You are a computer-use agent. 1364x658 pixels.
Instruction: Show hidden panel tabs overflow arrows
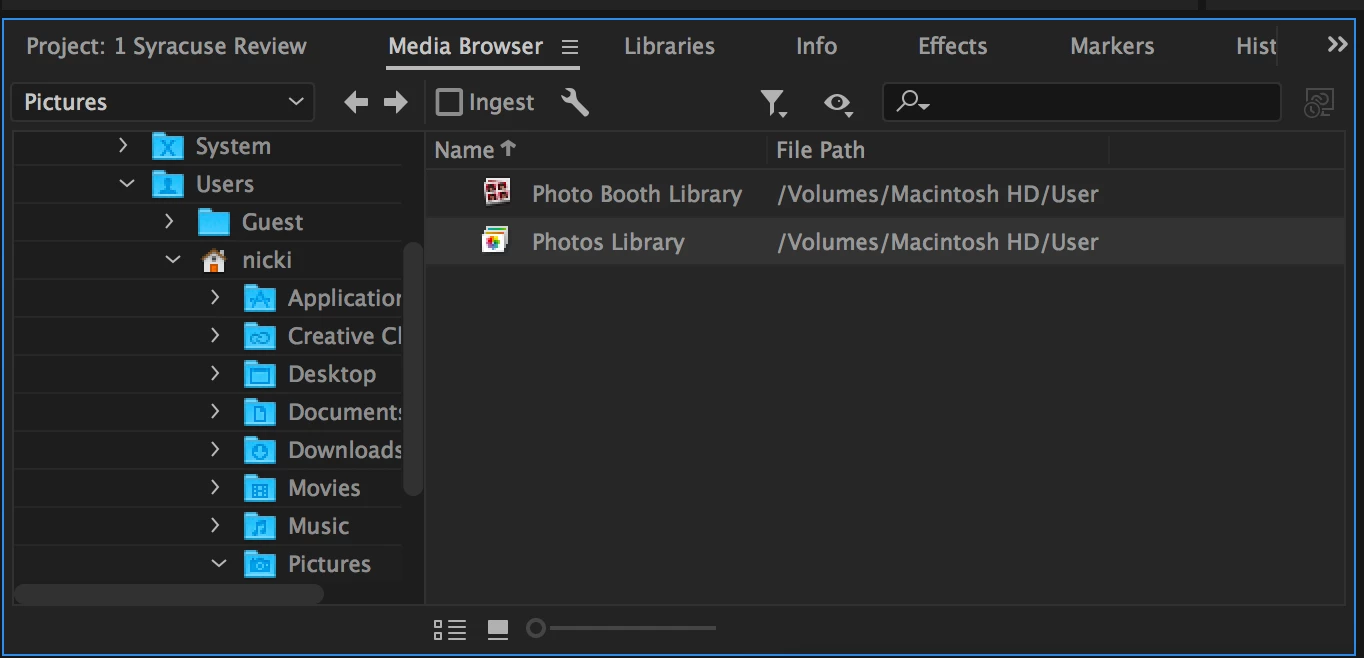tap(1337, 44)
